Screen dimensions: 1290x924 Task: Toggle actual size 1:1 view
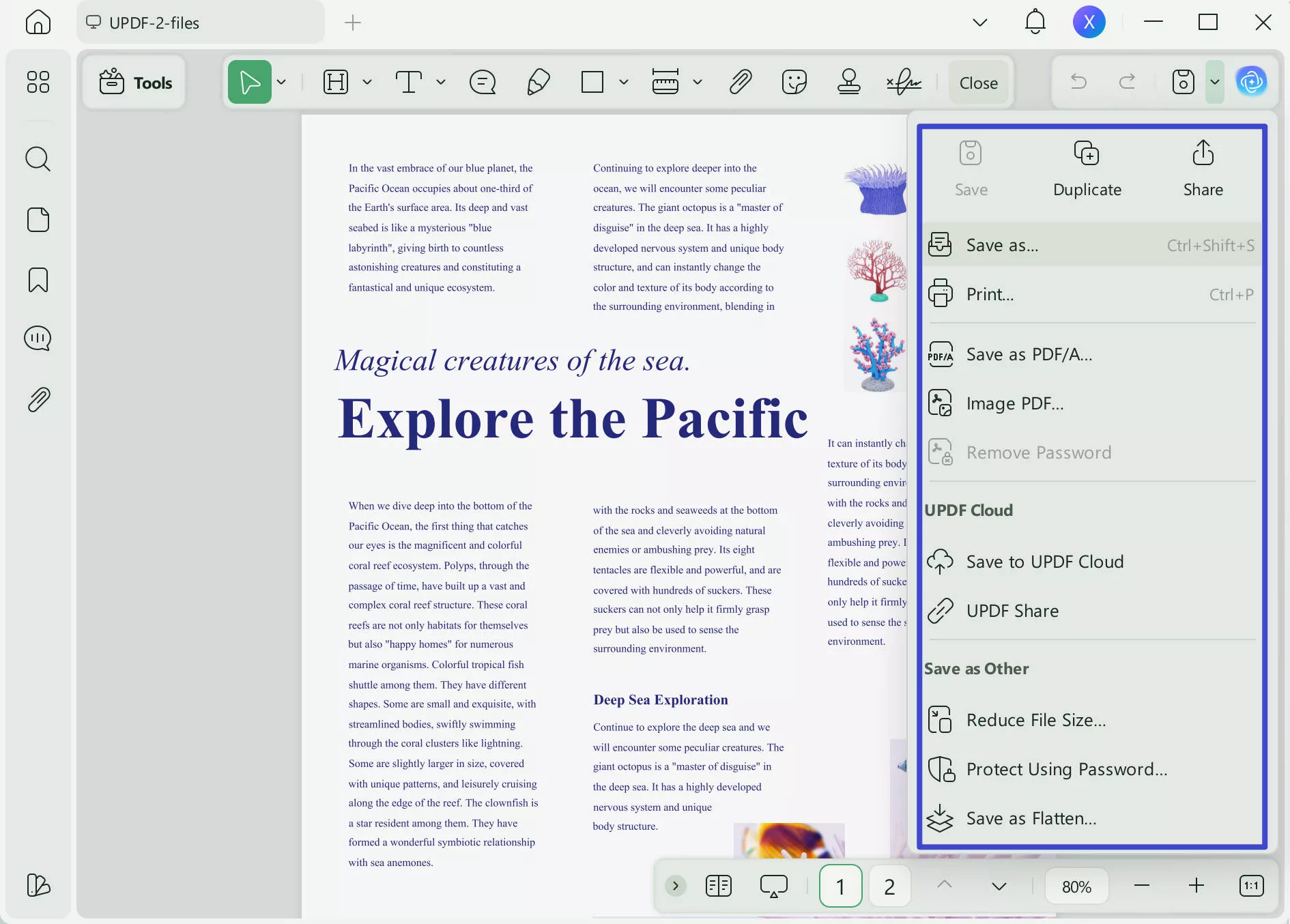point(1251,886)
